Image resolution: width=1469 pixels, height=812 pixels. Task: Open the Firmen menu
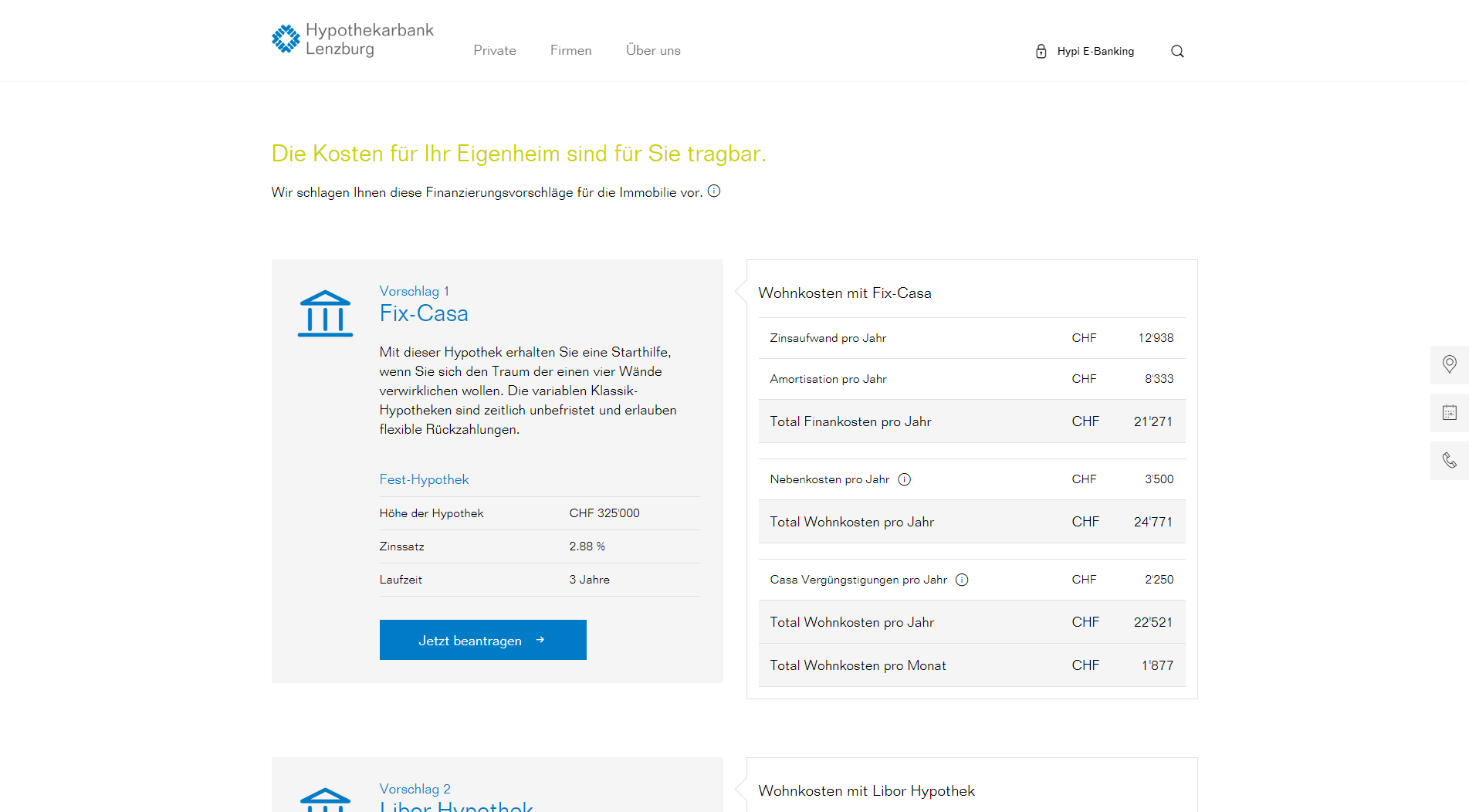coord(570,50)
